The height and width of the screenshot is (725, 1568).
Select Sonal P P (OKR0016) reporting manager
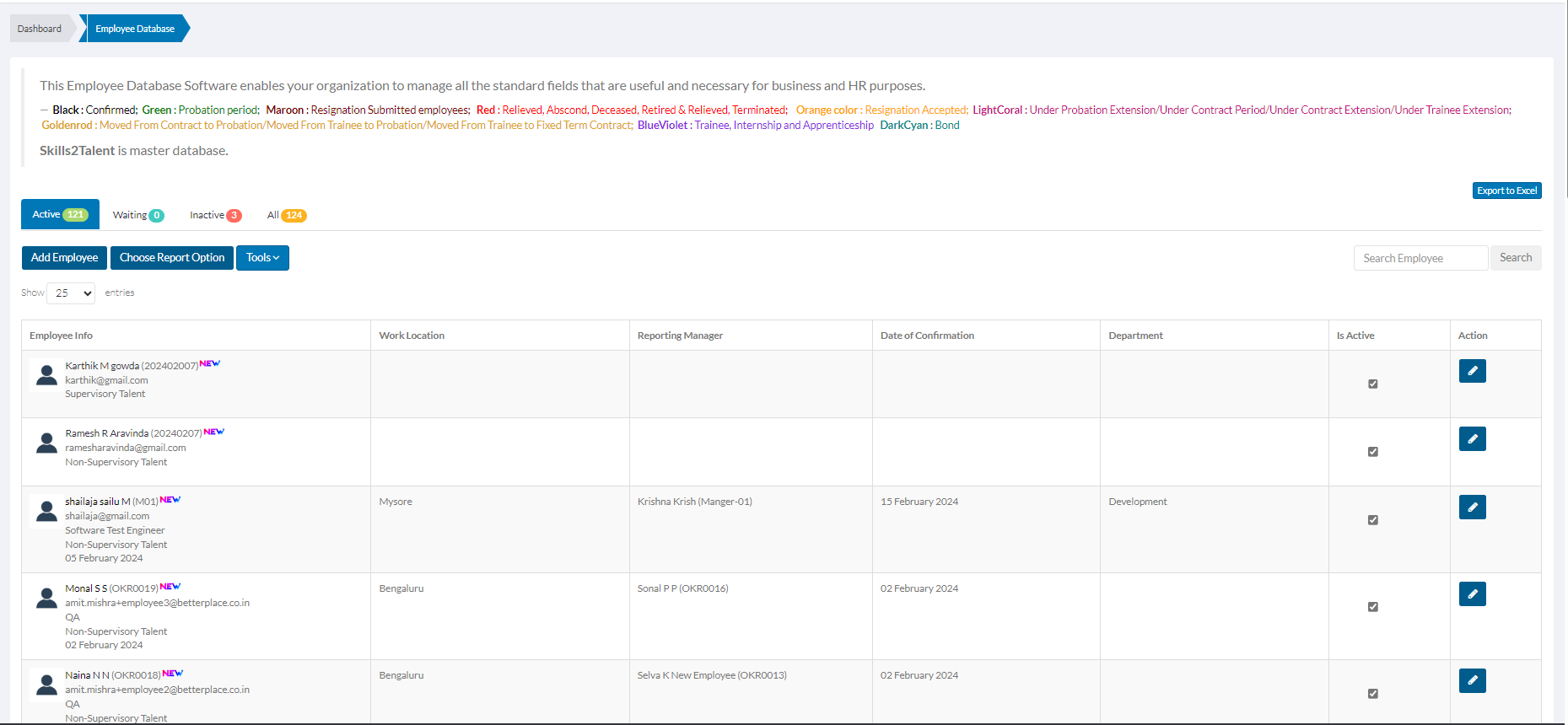click(683, 588)
